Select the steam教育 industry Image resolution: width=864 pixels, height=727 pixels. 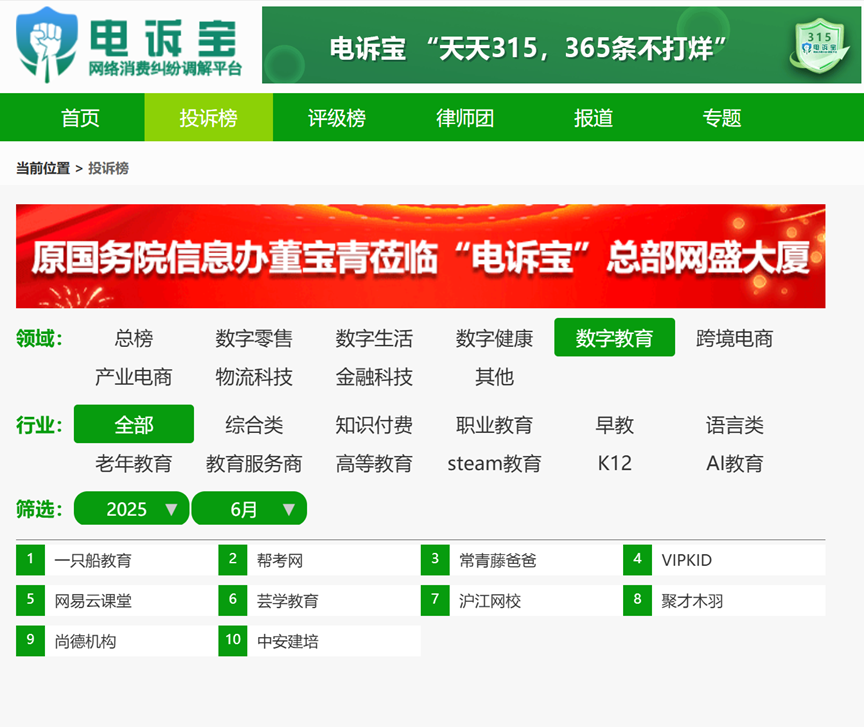[494, 464]
